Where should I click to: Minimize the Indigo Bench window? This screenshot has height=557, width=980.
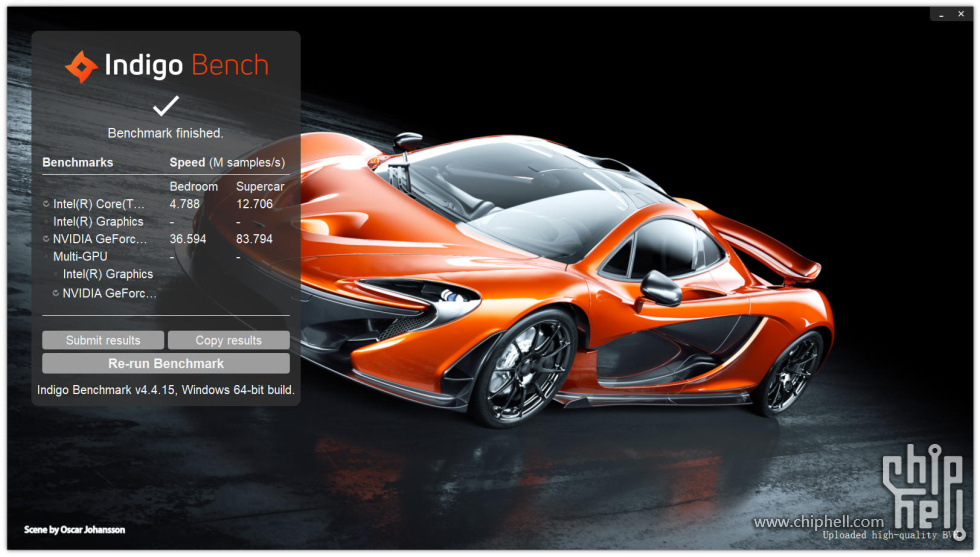(x=941, y=14)
